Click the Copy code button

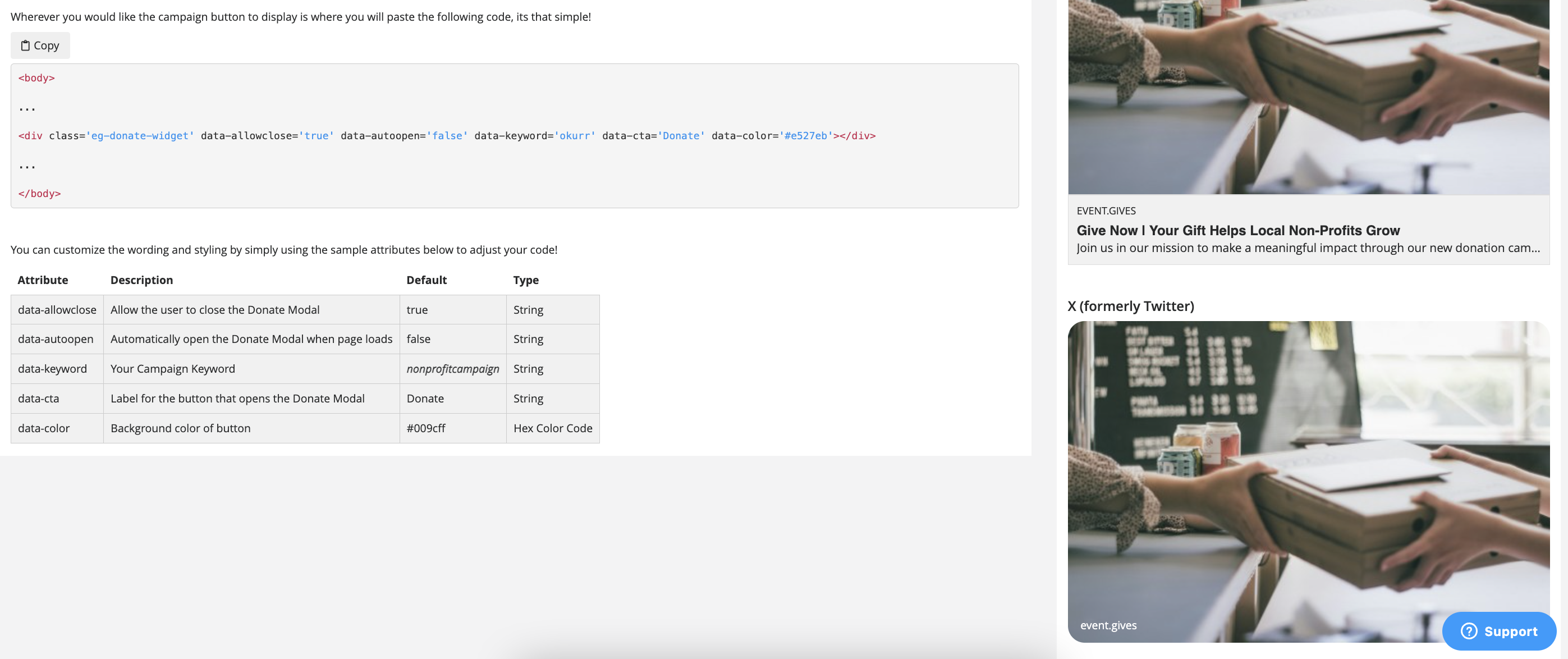point(40,45)
